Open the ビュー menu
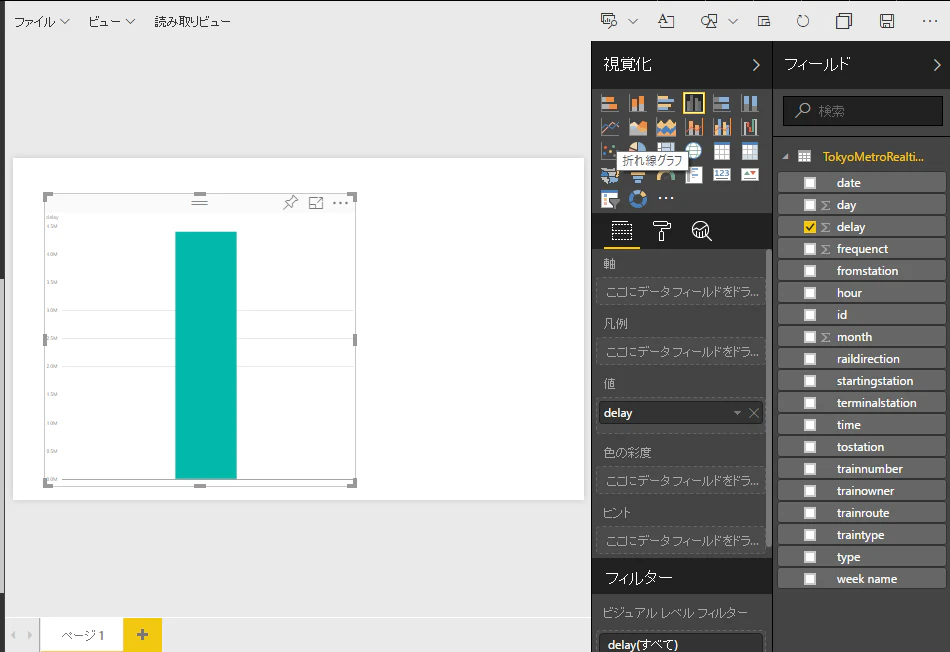 point(111,22)
